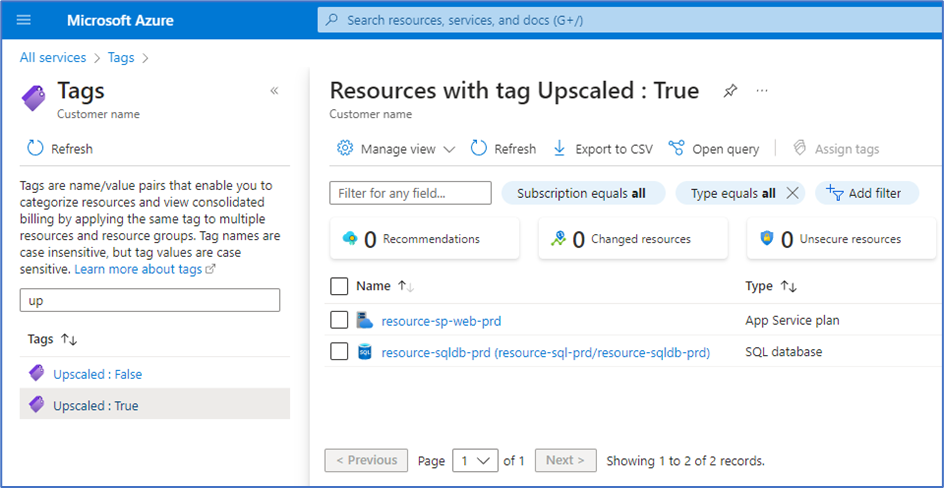
Task: Select the Upscaled : False tag
Action: click(x=97, y=374)
